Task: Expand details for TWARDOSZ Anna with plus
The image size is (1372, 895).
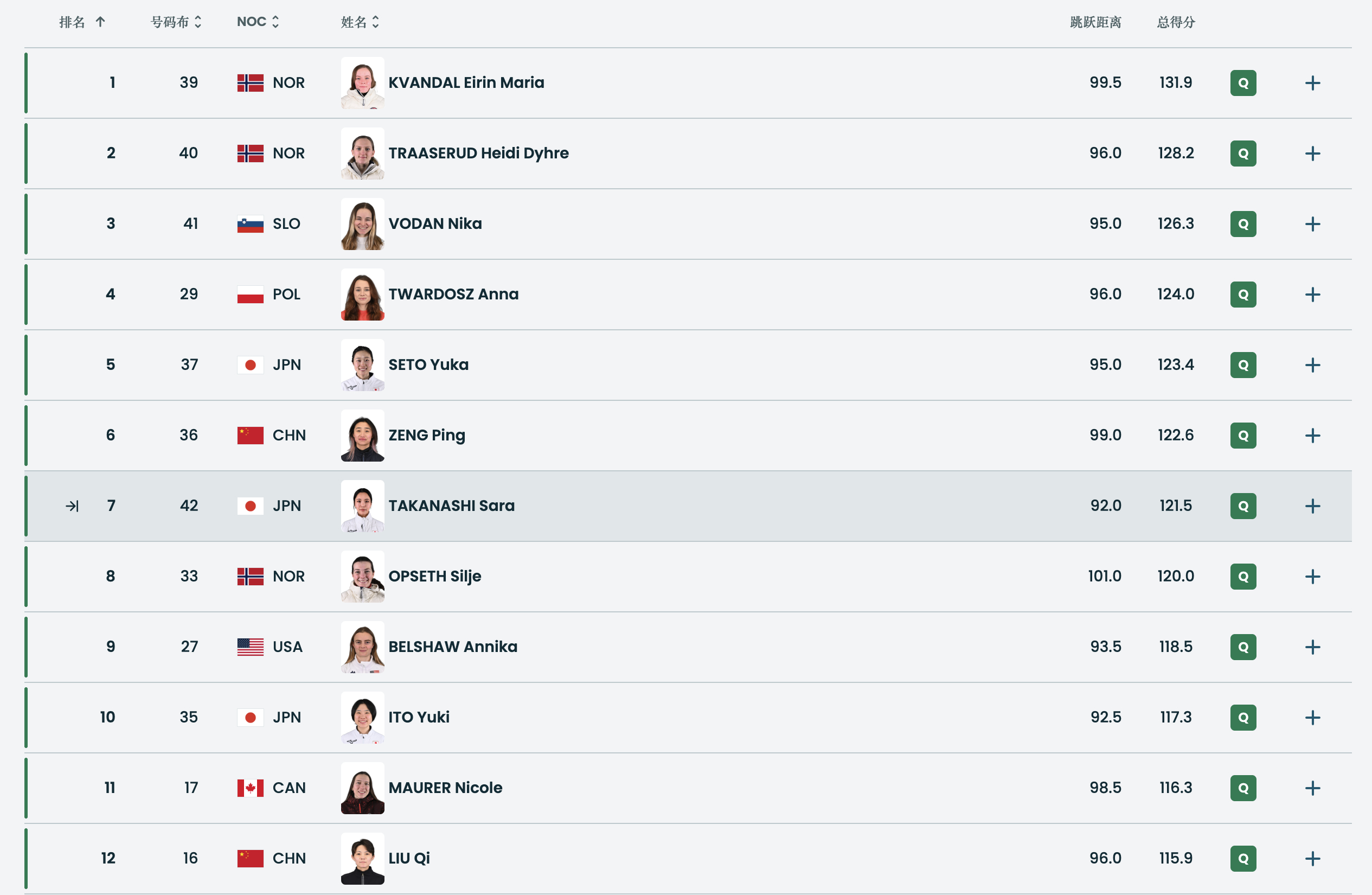Action: [x=1313, y=295]
